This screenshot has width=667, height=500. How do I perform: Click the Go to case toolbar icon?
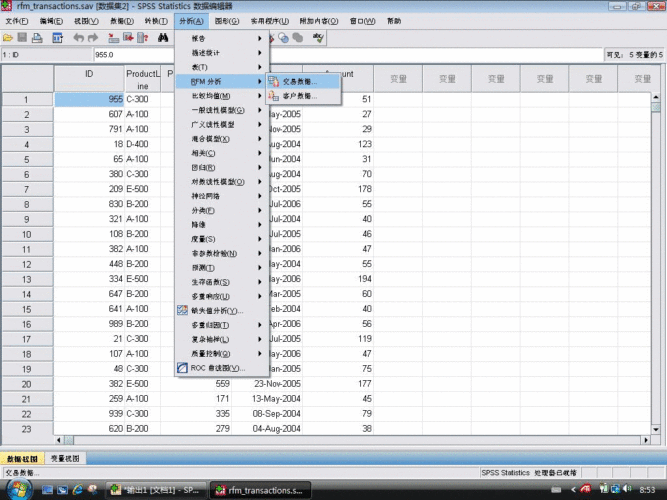[113, 38]
